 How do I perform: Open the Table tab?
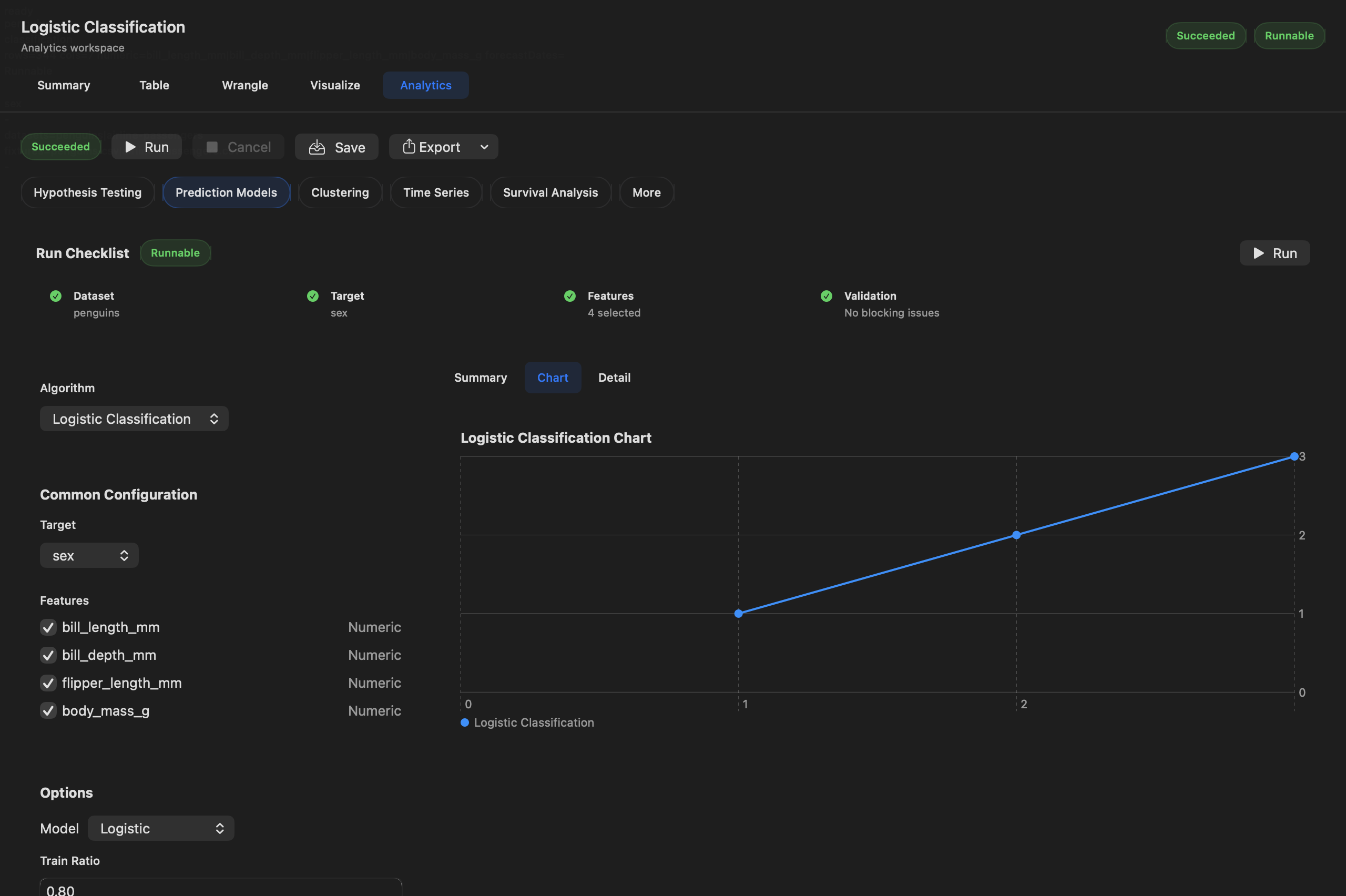(x=154, y=85)
